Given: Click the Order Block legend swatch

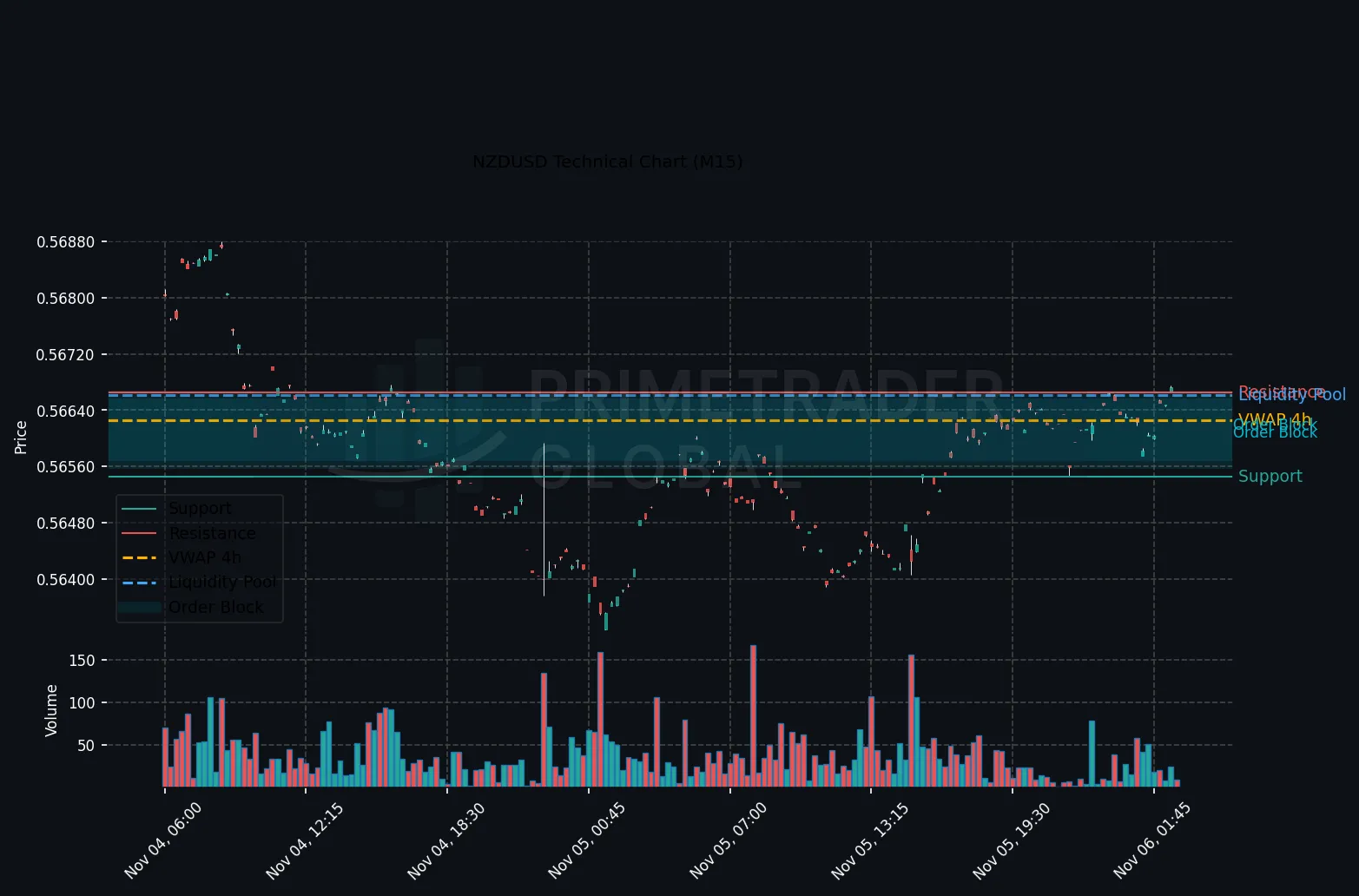Looking at the screenshot, I should coord(139,607).
